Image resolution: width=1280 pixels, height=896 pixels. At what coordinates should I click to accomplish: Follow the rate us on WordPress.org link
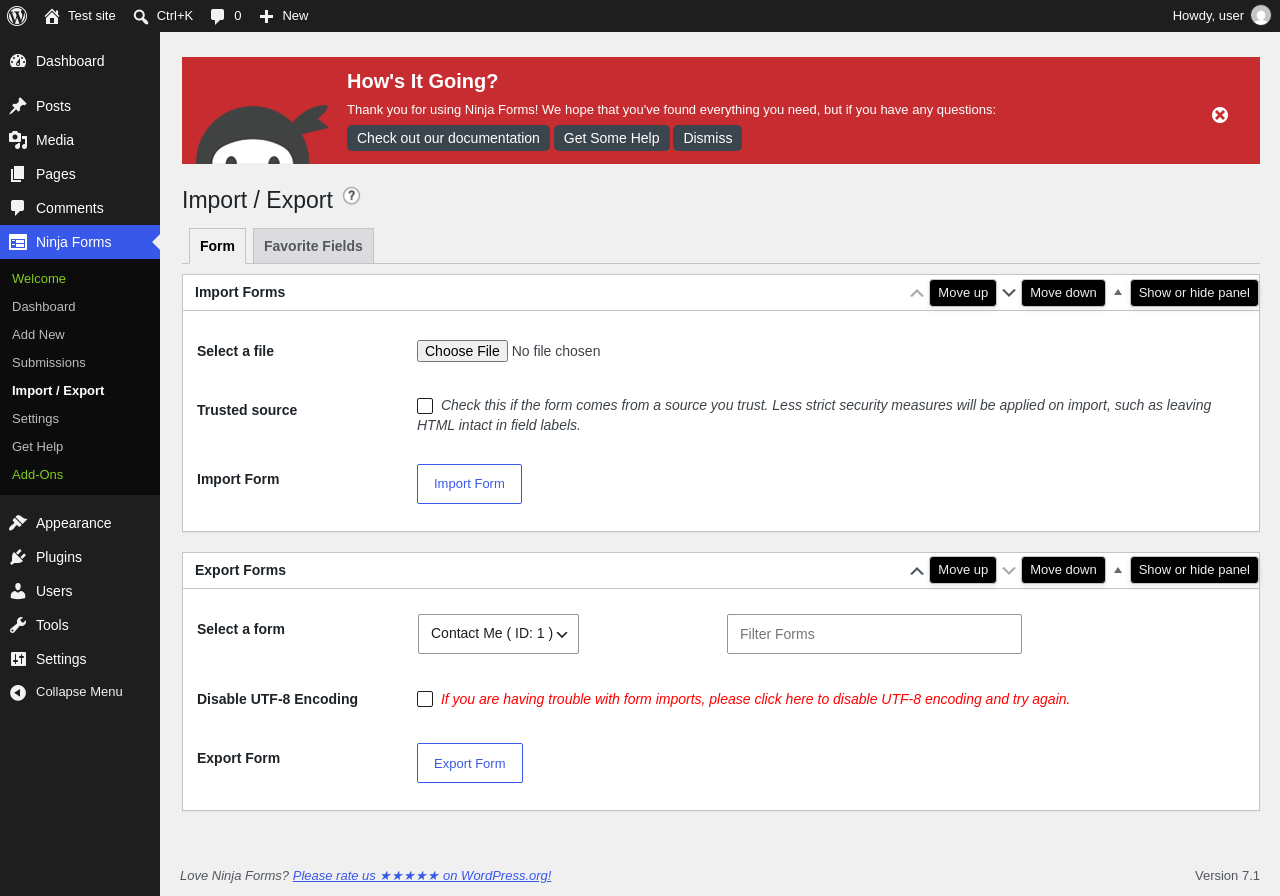(x=422, y=876)
